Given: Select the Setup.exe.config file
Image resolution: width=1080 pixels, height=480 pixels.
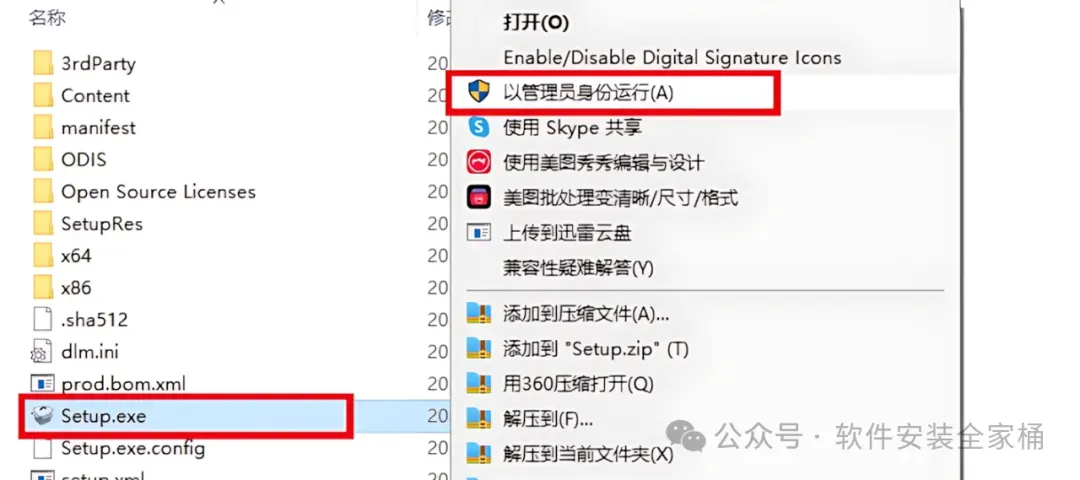Looking at the screenshot, I should pos(133,448).
